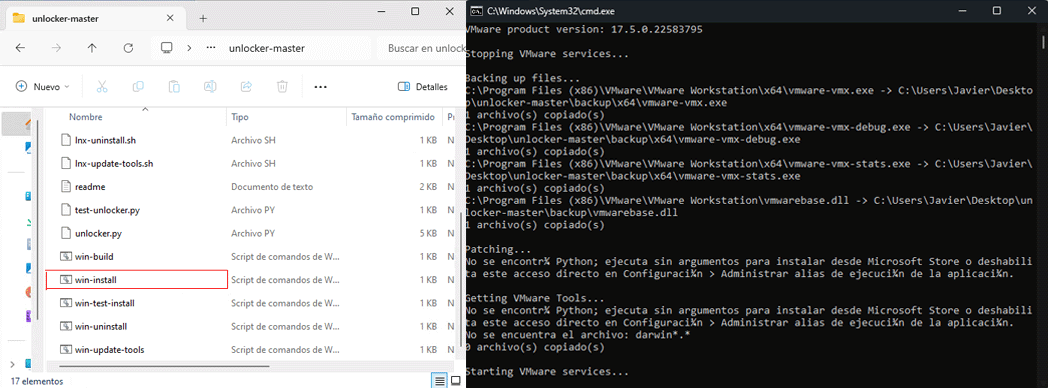Viewport: 1048px width, 388px height.
Task: Add a new Explorer tab
Action: click(x=203, y=18)
